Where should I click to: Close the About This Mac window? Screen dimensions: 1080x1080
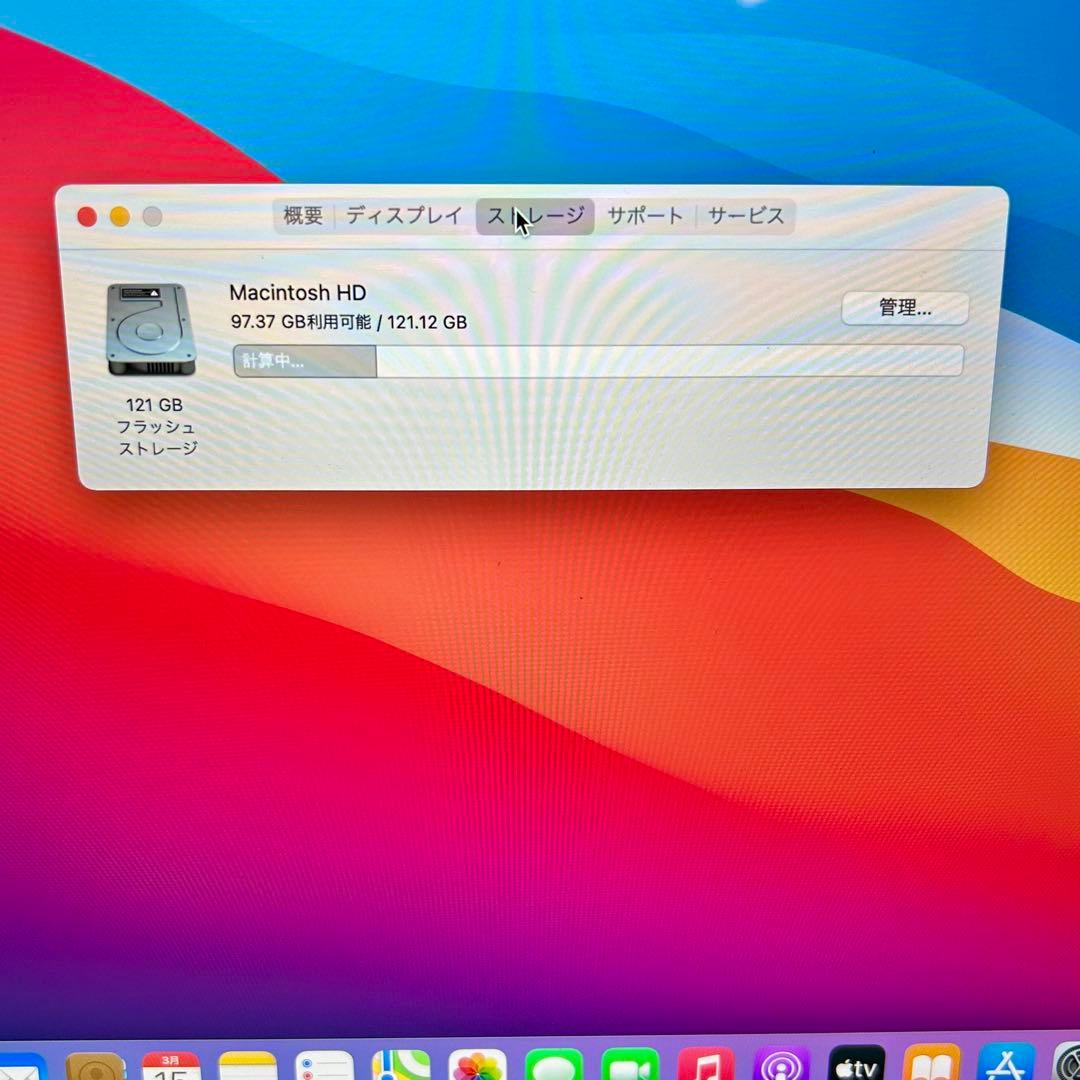click(87, 217)
